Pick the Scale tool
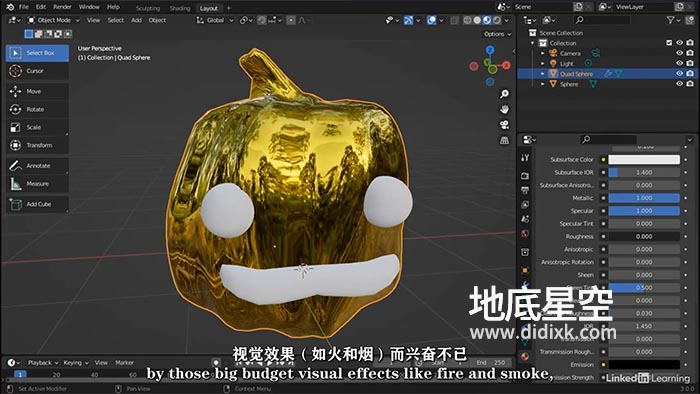 click(x=37, y=127)
